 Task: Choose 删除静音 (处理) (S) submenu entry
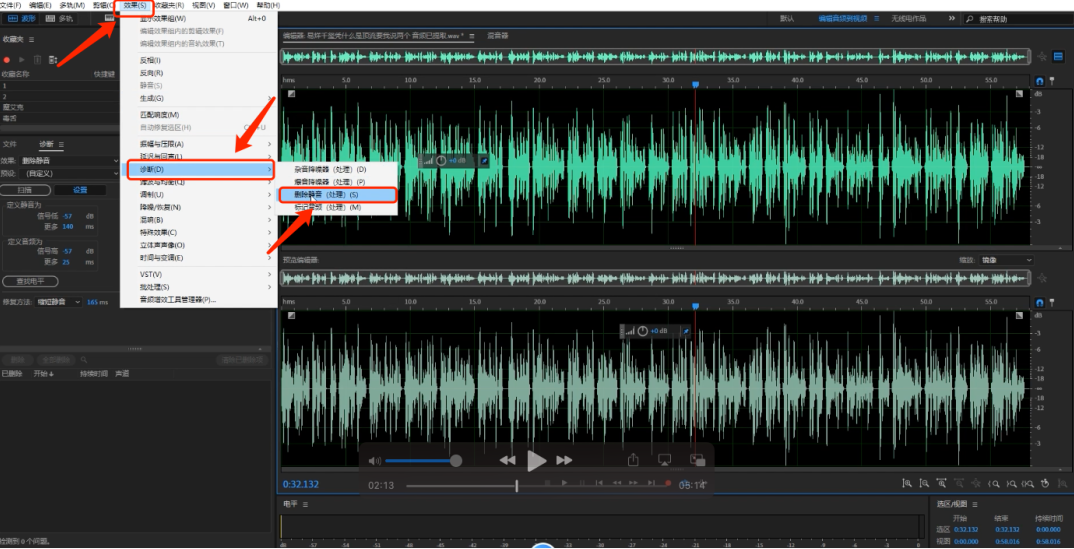[337, 194]
